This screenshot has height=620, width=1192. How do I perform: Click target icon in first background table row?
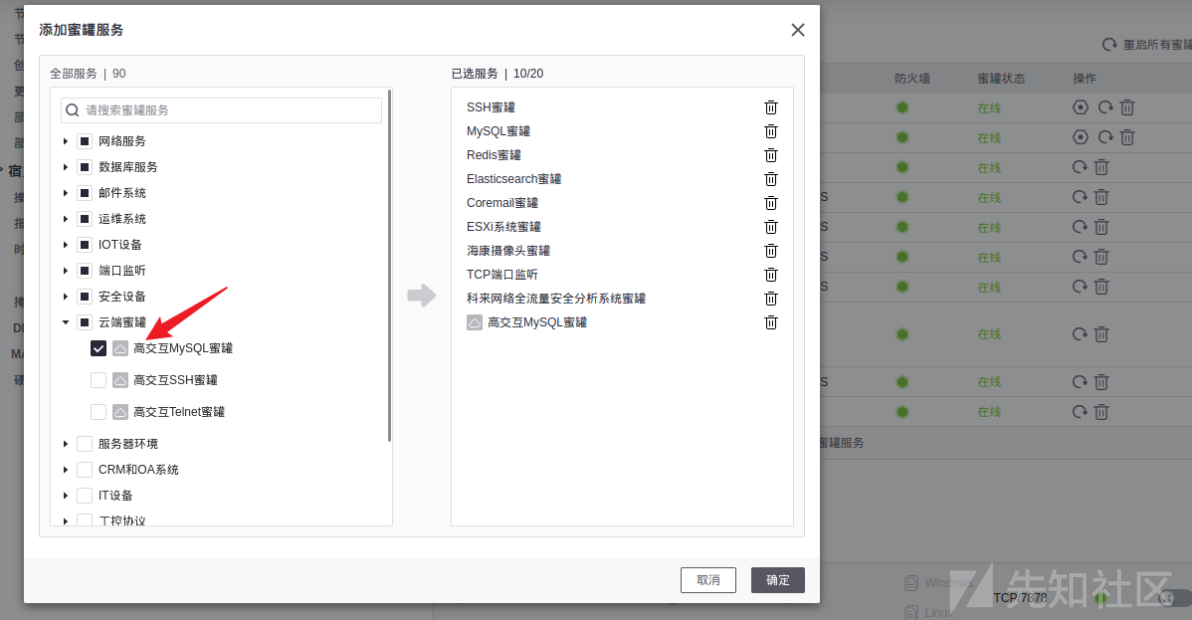click(1080, 107)
